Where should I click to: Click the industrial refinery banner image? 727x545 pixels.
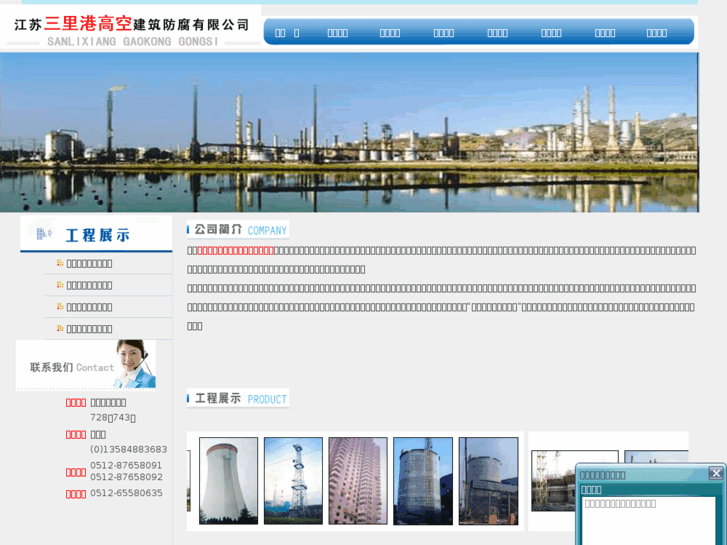(x=349, y=132)
